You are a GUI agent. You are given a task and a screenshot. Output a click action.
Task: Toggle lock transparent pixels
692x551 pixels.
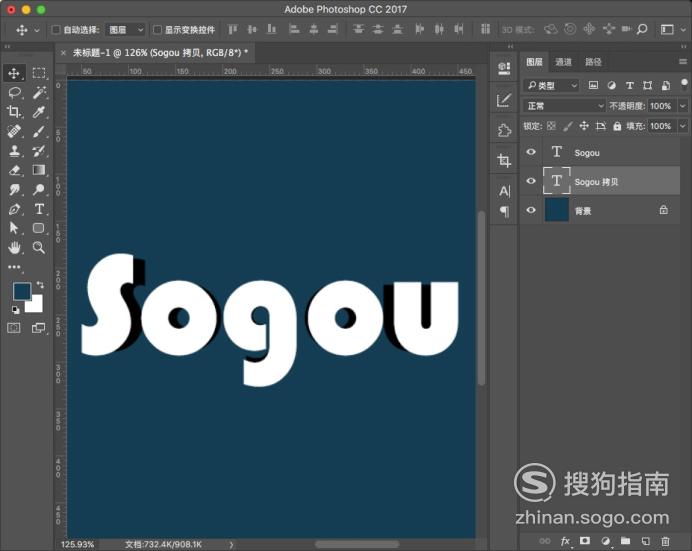click(551, 126)
